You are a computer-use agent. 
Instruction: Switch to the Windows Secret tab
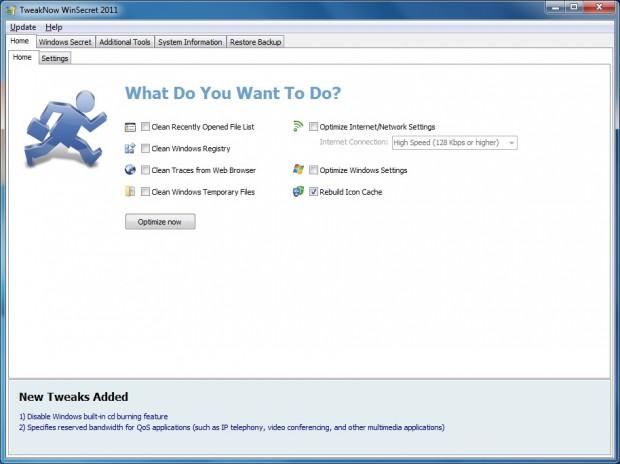coord(65,42)
